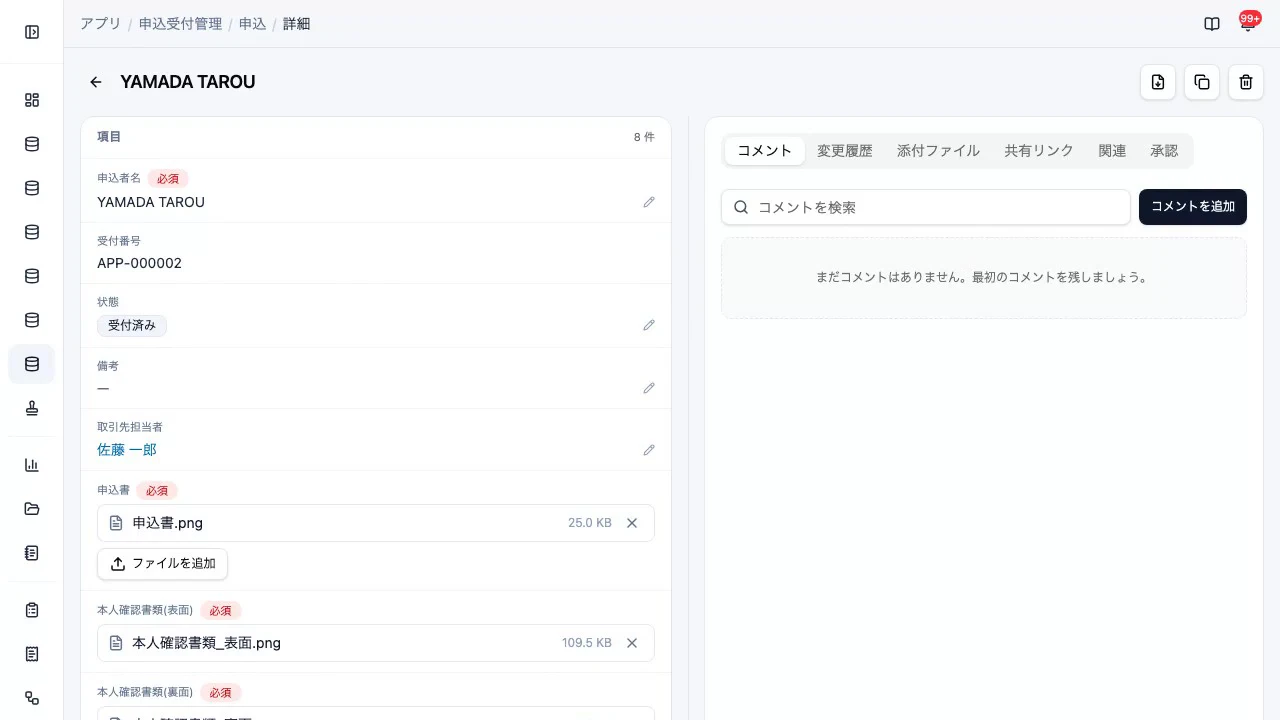Switch to the 承認 tab
Image resolution: width=1280 pixels, height=720 pixels.
[1164, 151]
